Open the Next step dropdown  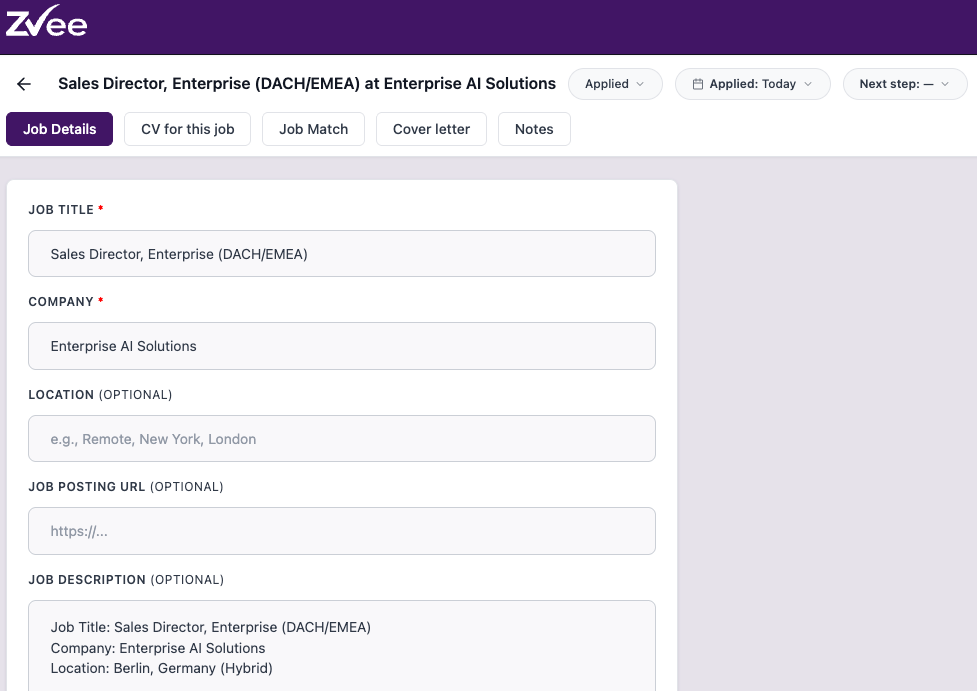(904, 84)
